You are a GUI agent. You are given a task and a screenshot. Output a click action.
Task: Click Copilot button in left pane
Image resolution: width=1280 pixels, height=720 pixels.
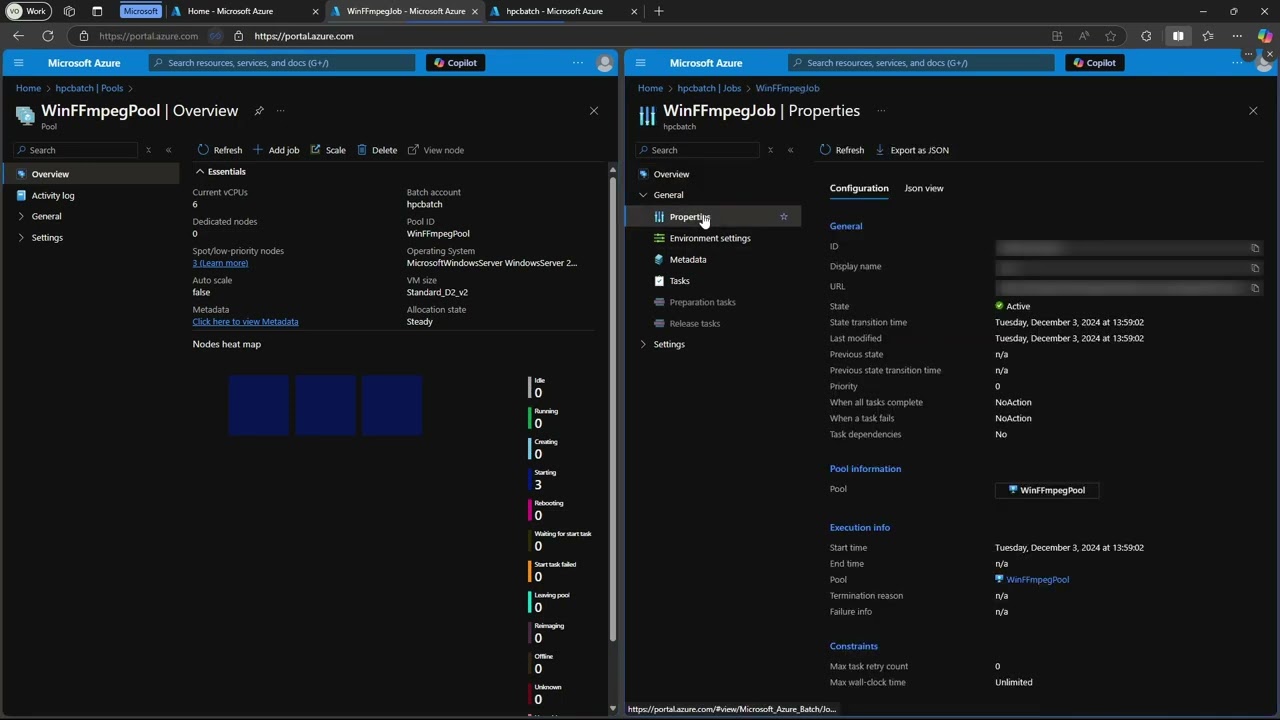456,63
